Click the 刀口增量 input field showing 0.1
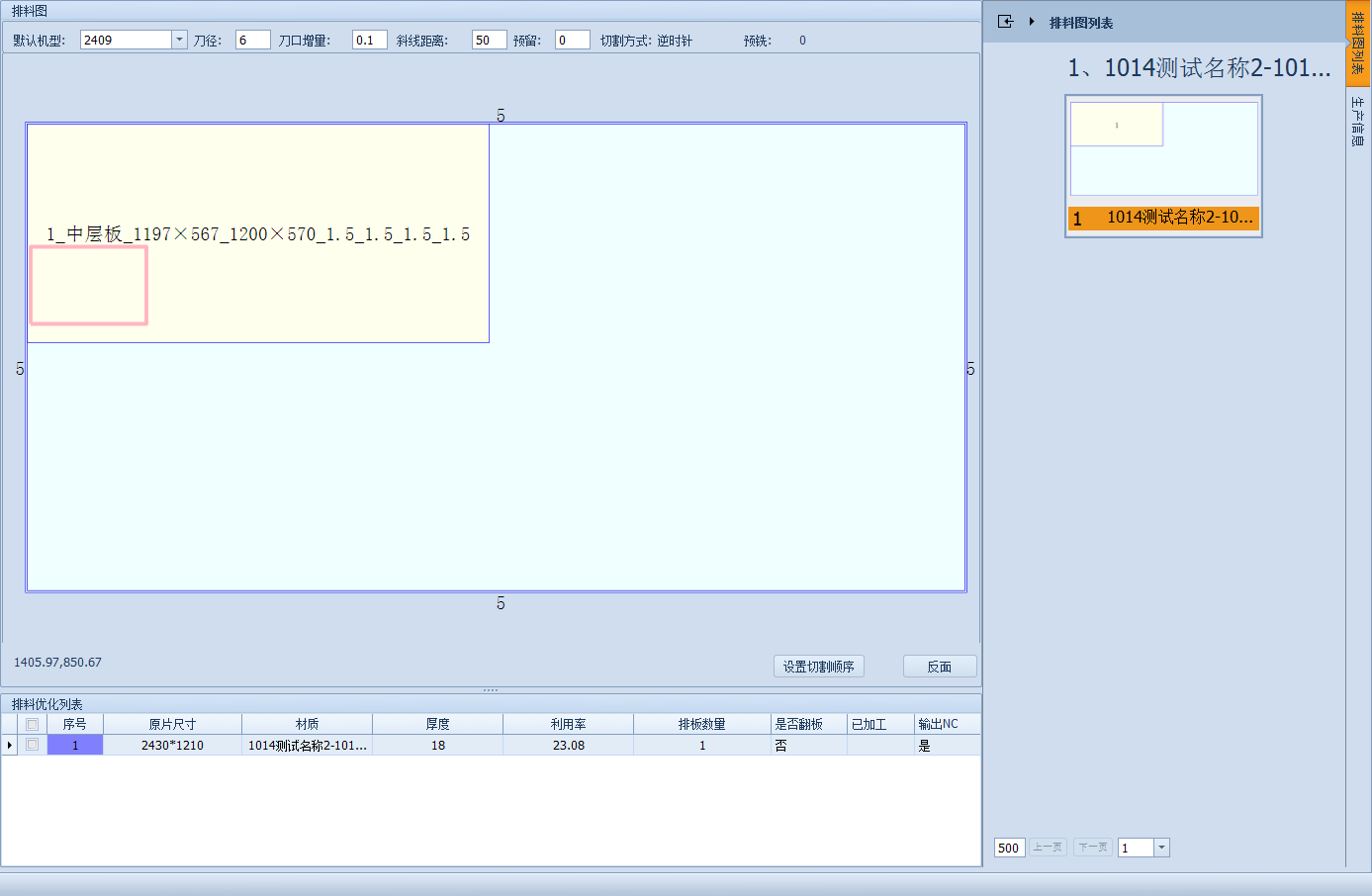Screen dimensions: 1372x896 point(369,40)
